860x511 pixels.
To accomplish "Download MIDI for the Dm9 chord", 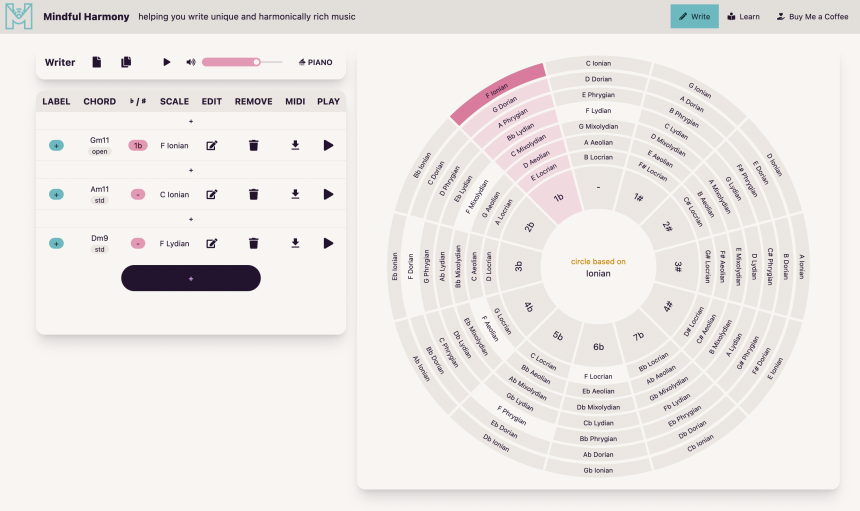I will click(295, 243).
